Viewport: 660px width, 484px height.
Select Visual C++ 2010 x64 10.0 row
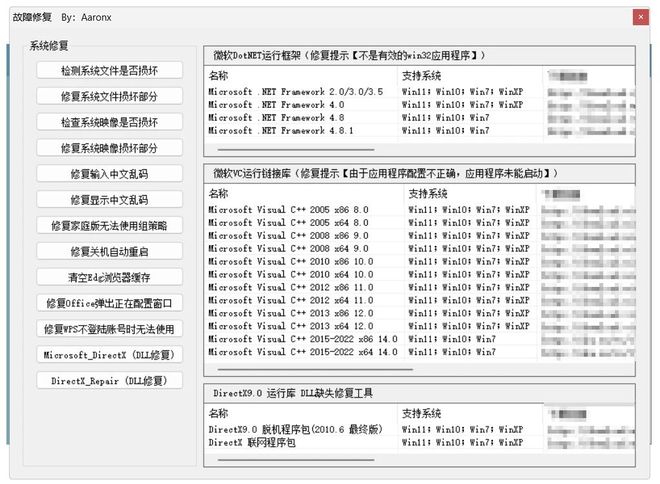pyautogui.click(x=420, y=274)
